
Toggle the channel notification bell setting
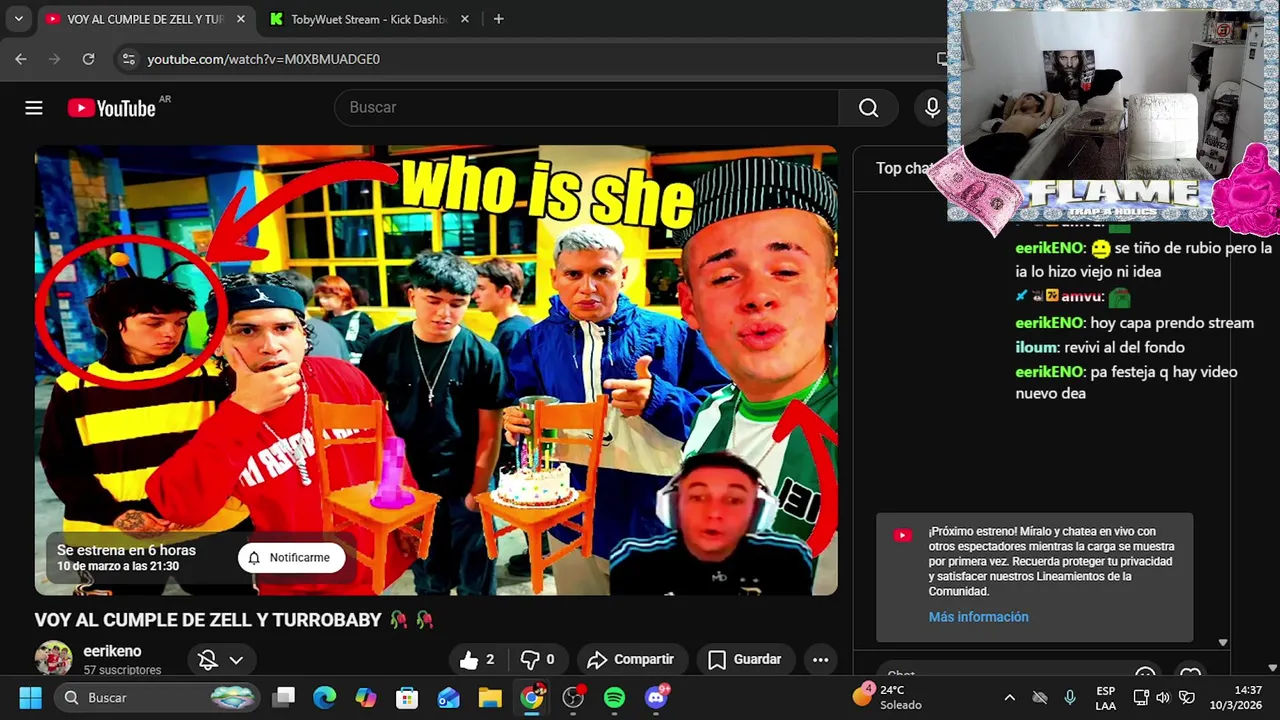[208, 660]
